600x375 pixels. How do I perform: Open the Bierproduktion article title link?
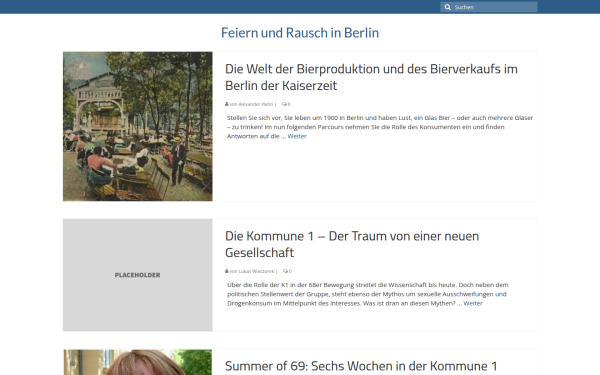click(x=371, y=77)
